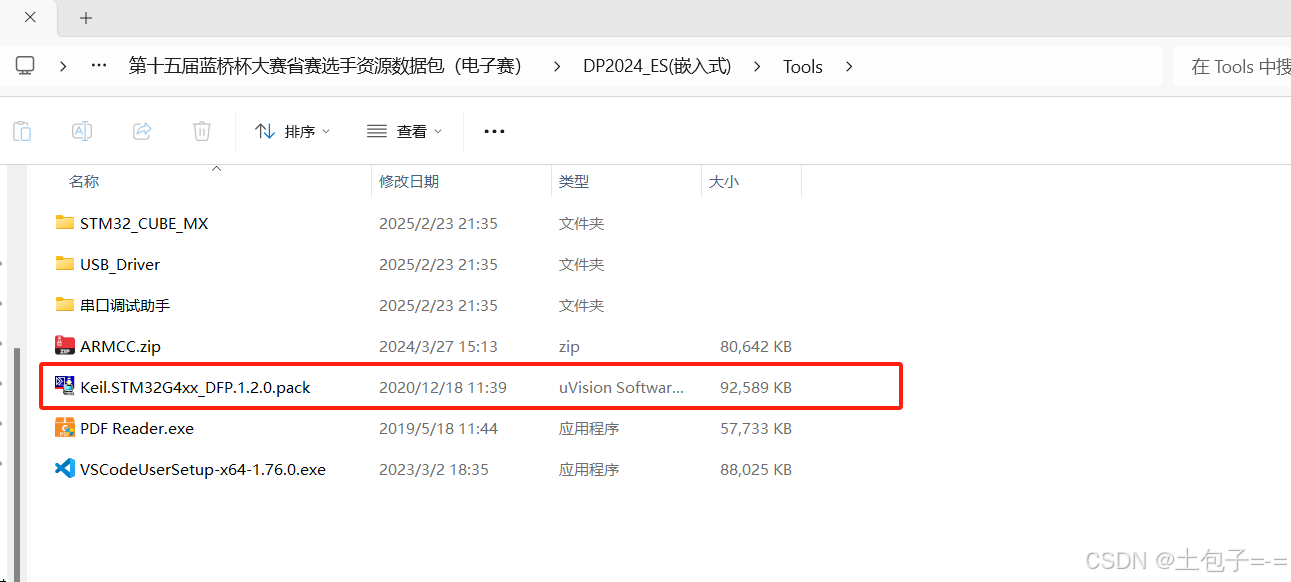Image resolution: width=1291 pixels, height=582 pixels.
Task: Click the 92,589 KB size cell
Action: tap(756, 387)
